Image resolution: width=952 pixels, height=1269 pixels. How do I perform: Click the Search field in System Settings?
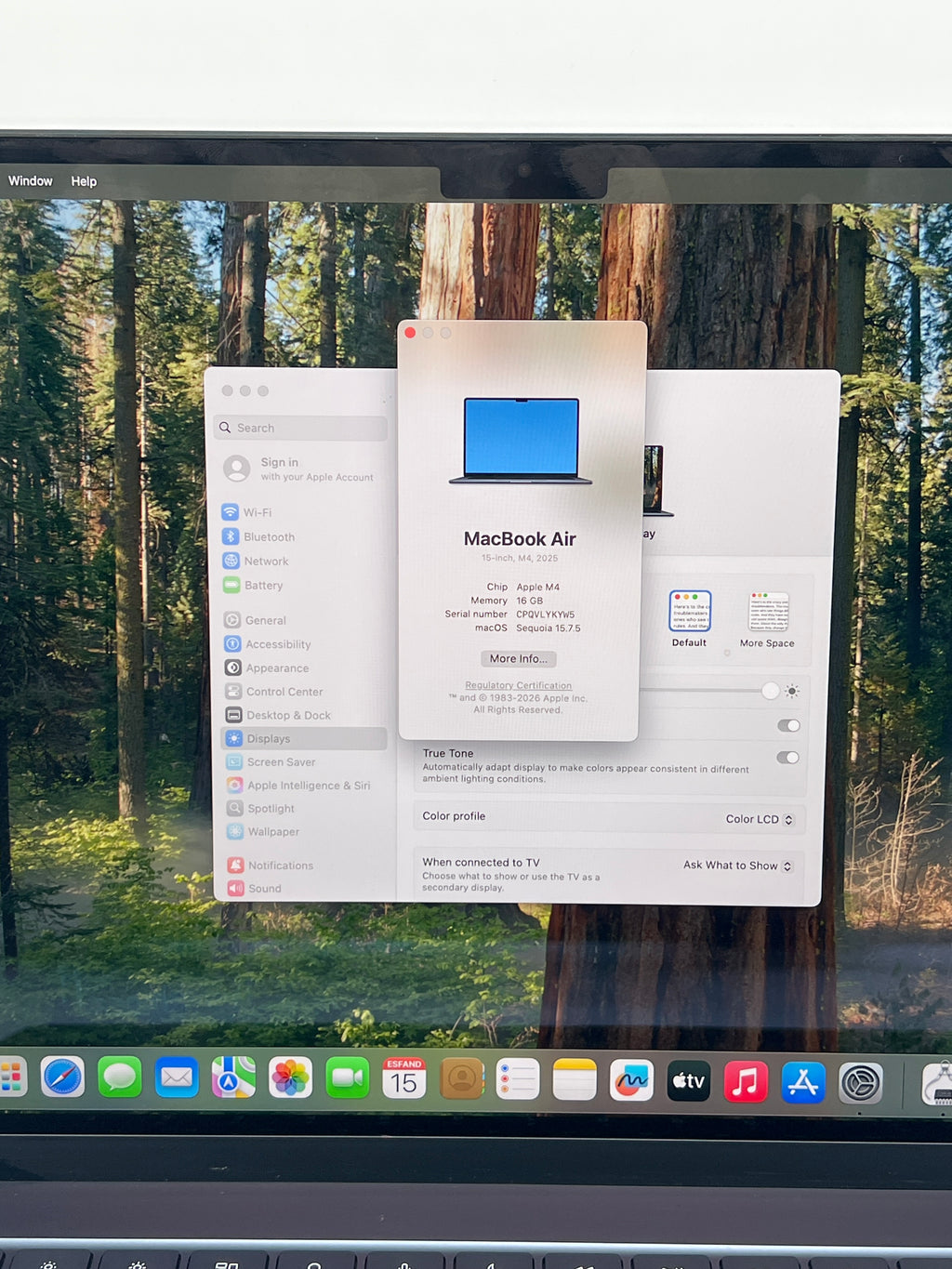tap(300, 428)
